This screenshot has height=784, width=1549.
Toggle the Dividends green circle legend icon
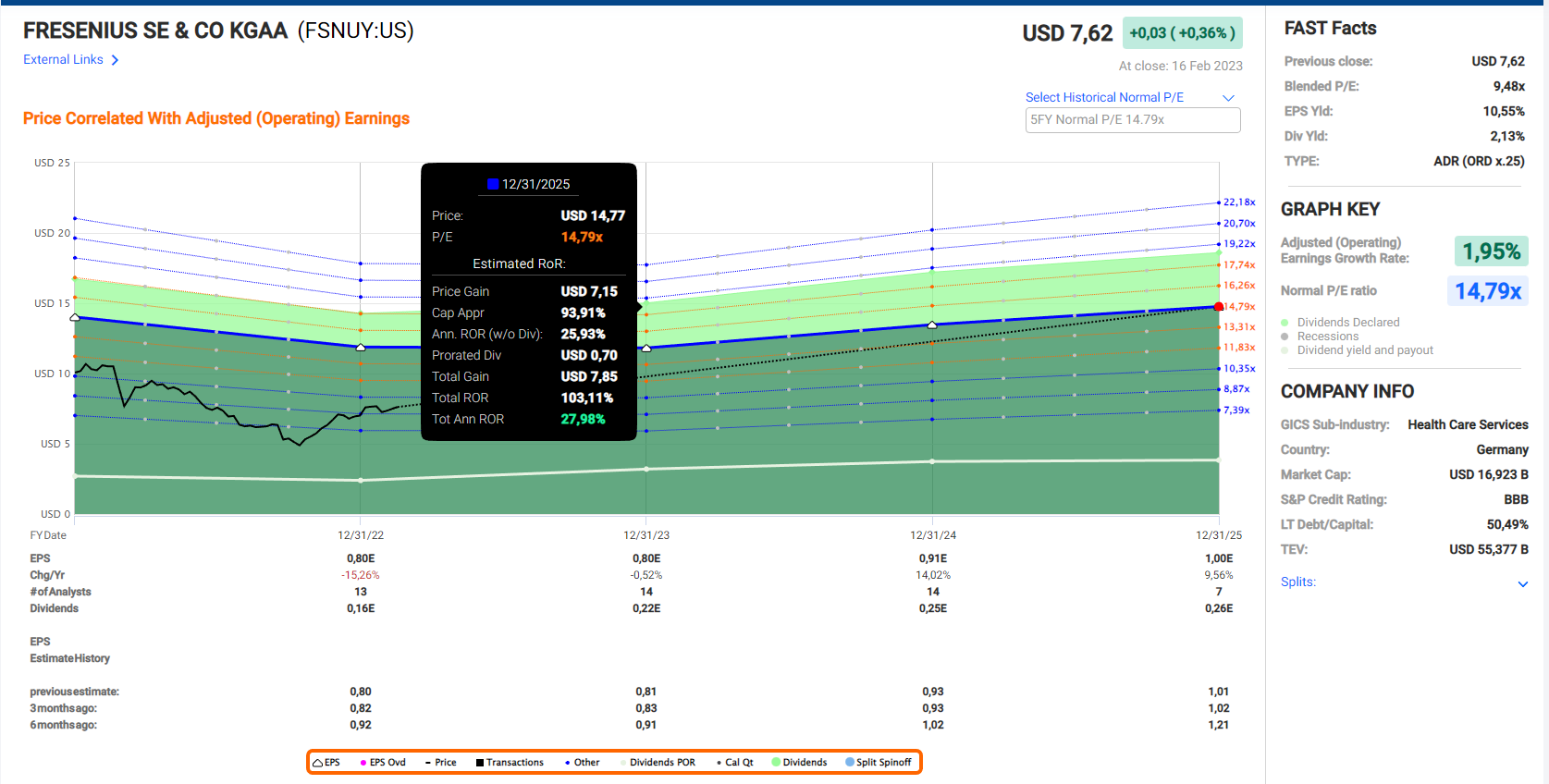777,763
